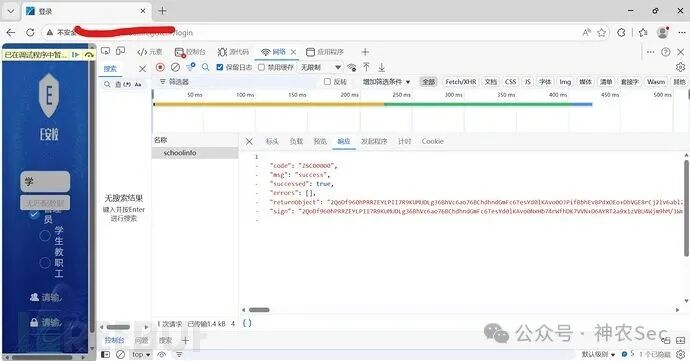Image resolution: width=690 pixels, height=361 pixels.
Task: Open the network settings gear icon
Action: (x=680, y=67)
